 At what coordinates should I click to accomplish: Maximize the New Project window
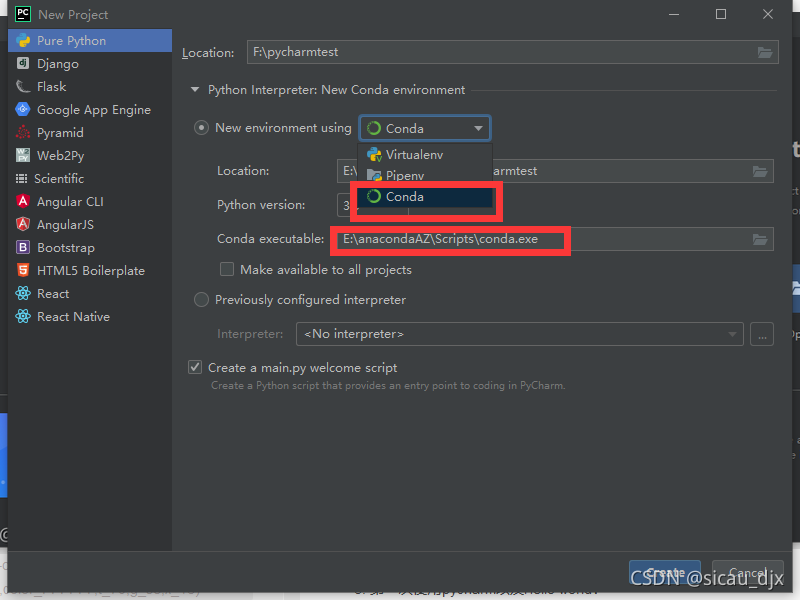[x=721, y=14]
